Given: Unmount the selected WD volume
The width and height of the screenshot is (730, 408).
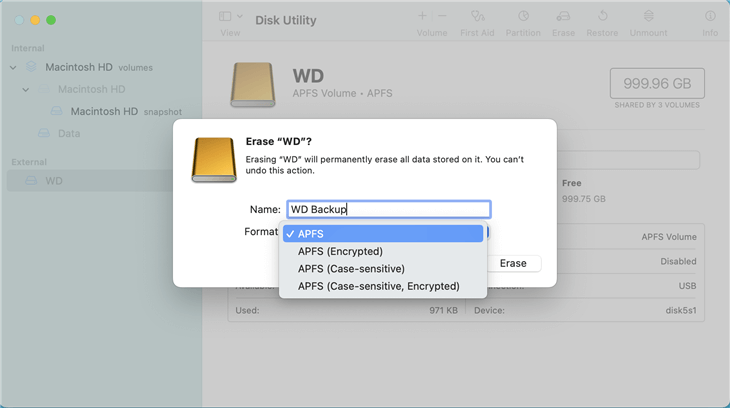Looking at the screenshot, I should (649, 16).
